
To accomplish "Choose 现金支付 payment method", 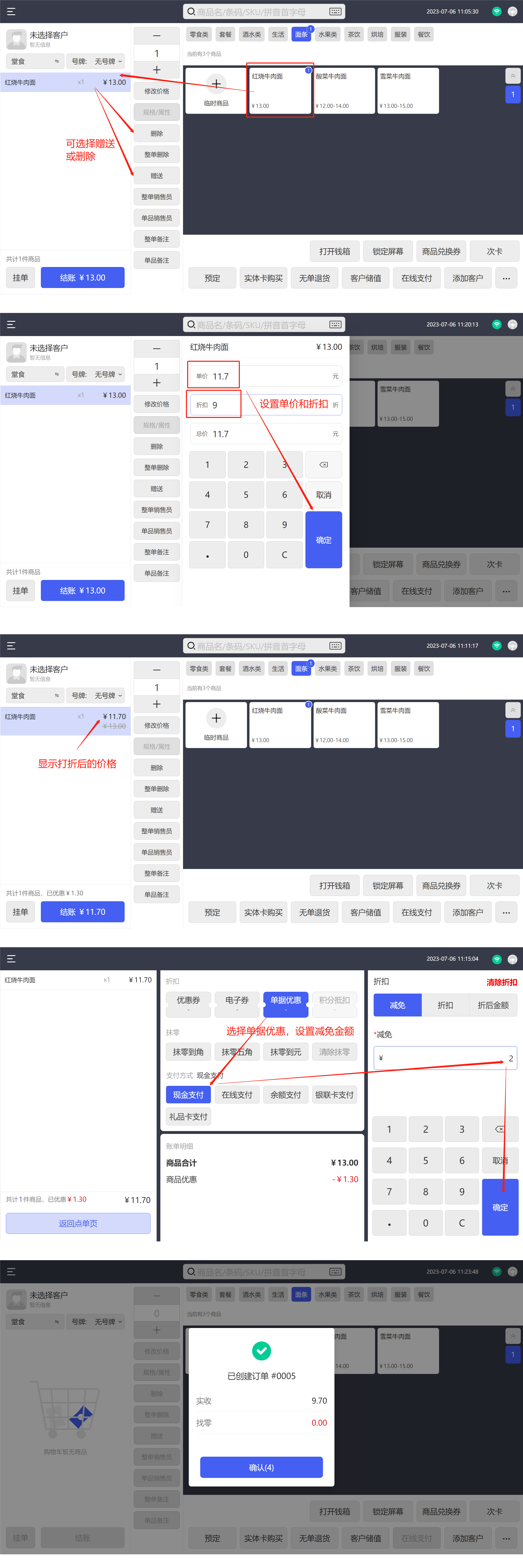I will [x=188, y=1094].
